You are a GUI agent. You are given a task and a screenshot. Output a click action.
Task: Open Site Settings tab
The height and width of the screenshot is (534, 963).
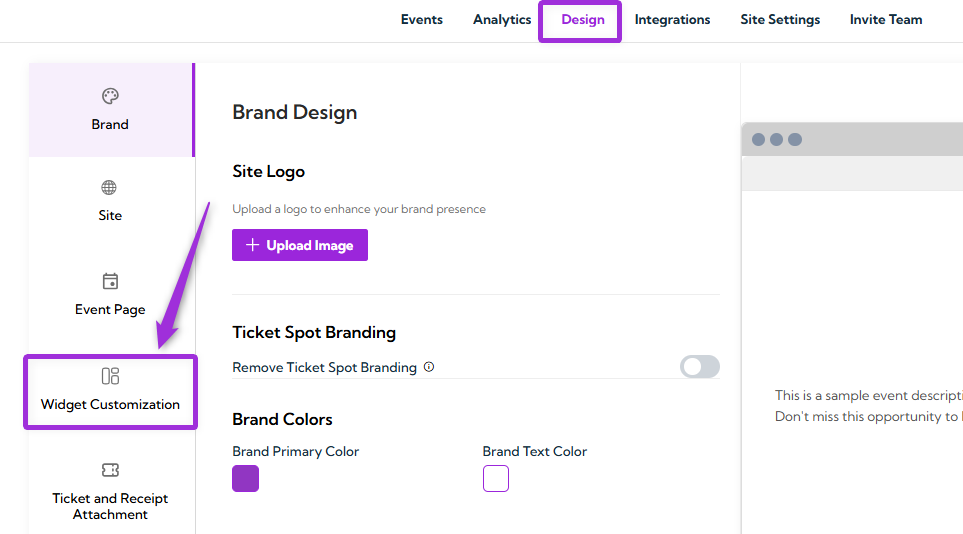(780, 20)
